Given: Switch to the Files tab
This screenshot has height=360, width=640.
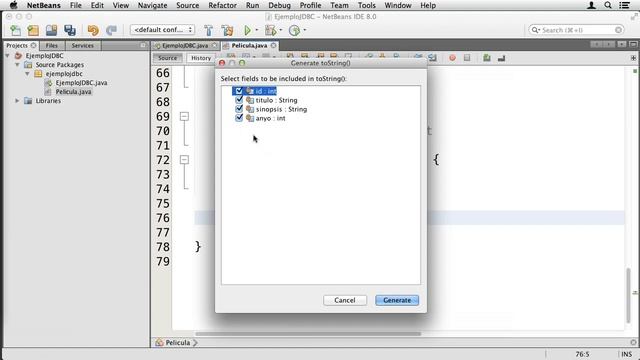Looking at the screenshot, I should click(52, 45).
